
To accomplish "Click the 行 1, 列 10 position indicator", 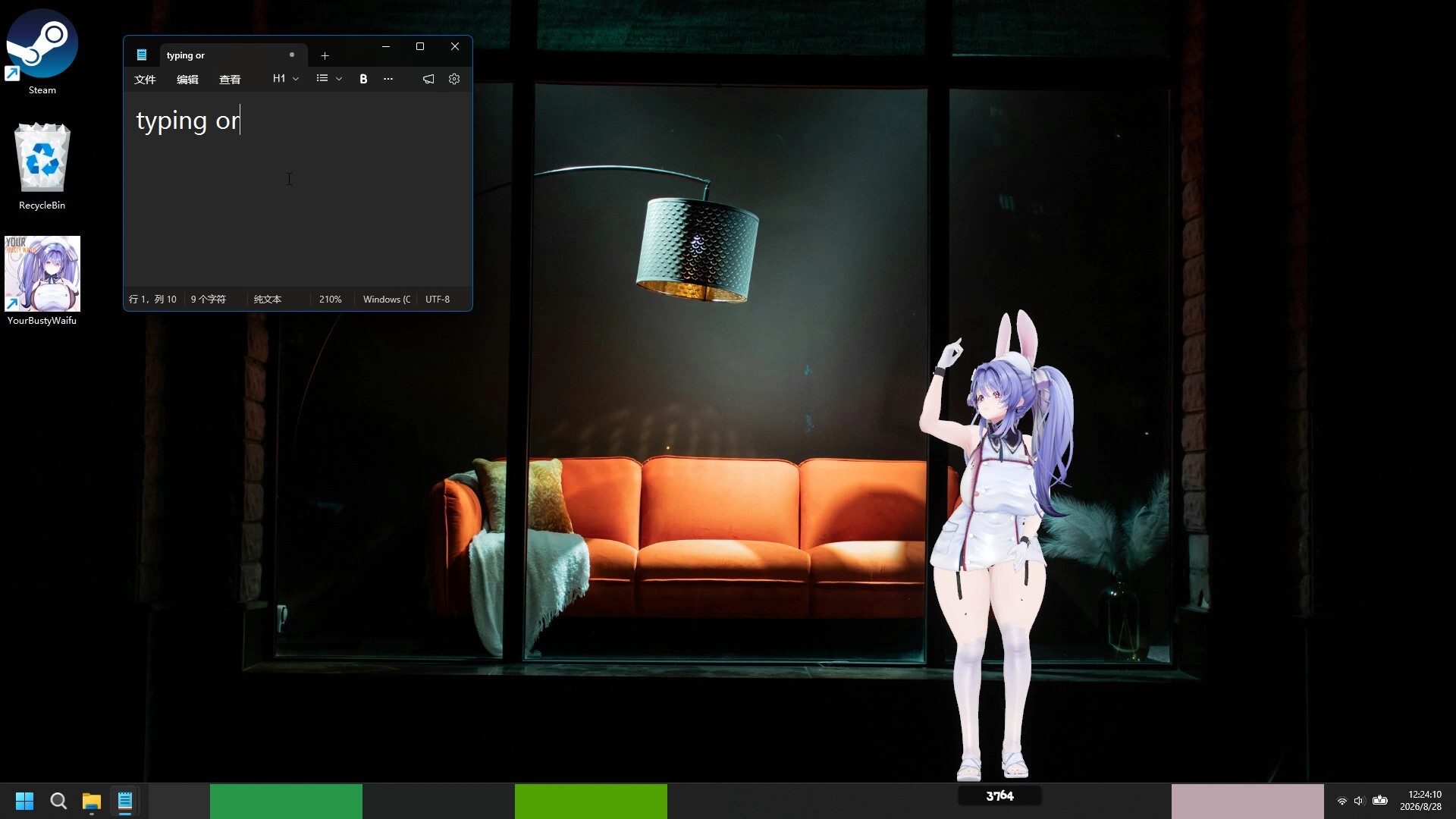I will coord(152,300).
